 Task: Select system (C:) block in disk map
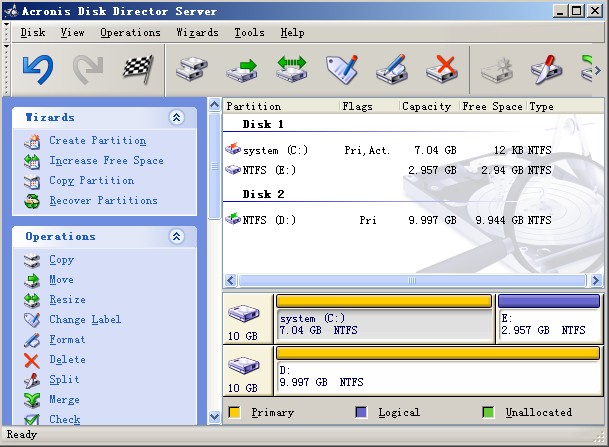point(385,319)
